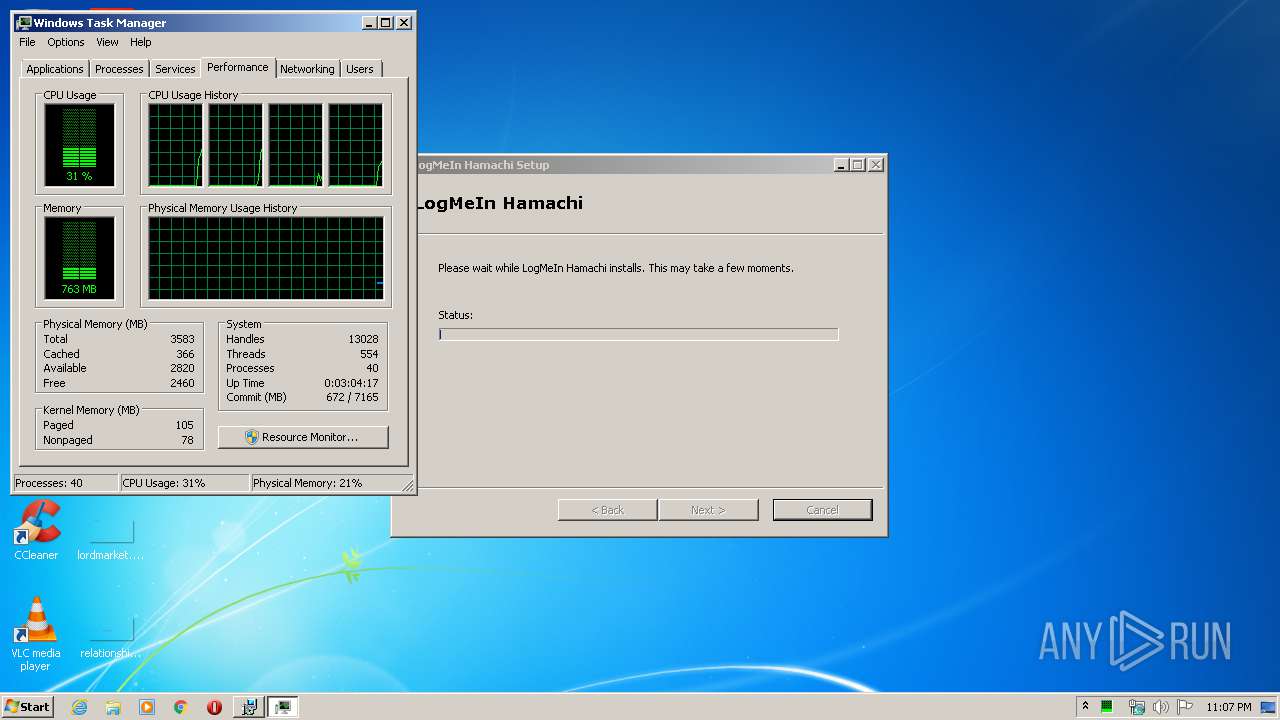Image resolution: width=1280 pixels, height=720 pixels.
Task: Open the volume speaker tray icon
Action: pyautogui.click(x=1161, y=707)
